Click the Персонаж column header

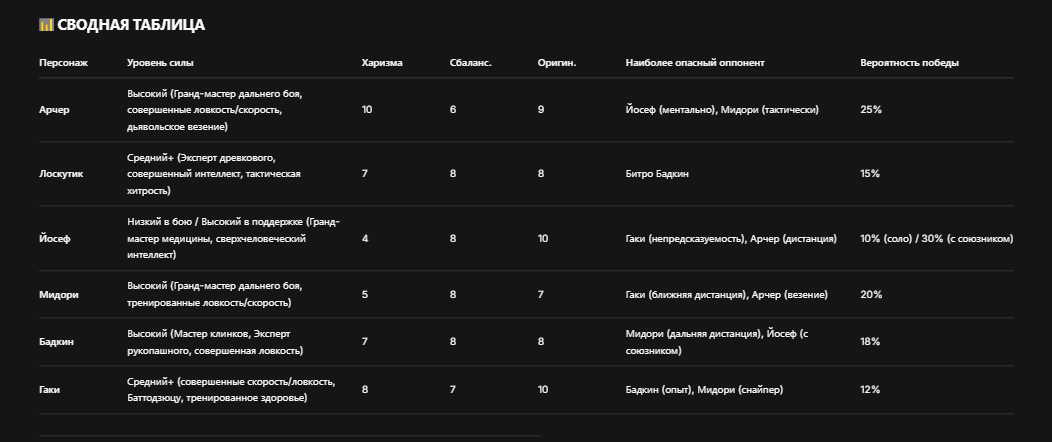tap(64, 63)
